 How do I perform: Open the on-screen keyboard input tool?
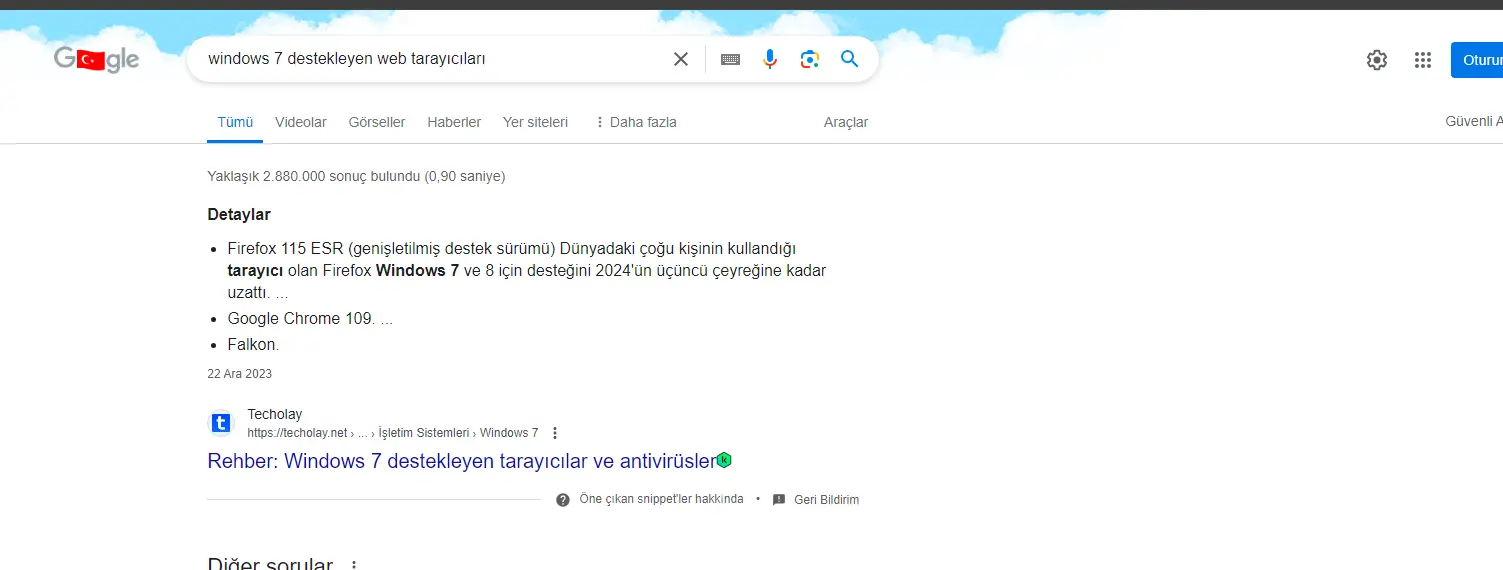730,59
